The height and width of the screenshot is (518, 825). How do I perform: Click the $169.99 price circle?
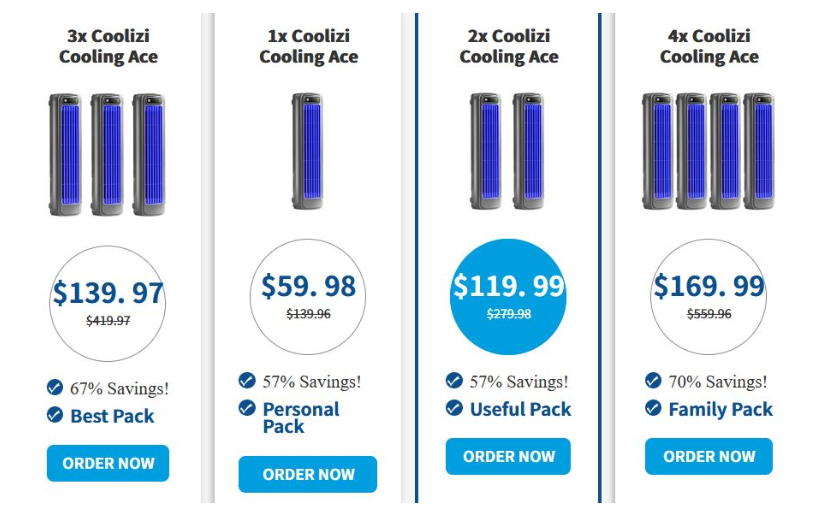[709, 297]
